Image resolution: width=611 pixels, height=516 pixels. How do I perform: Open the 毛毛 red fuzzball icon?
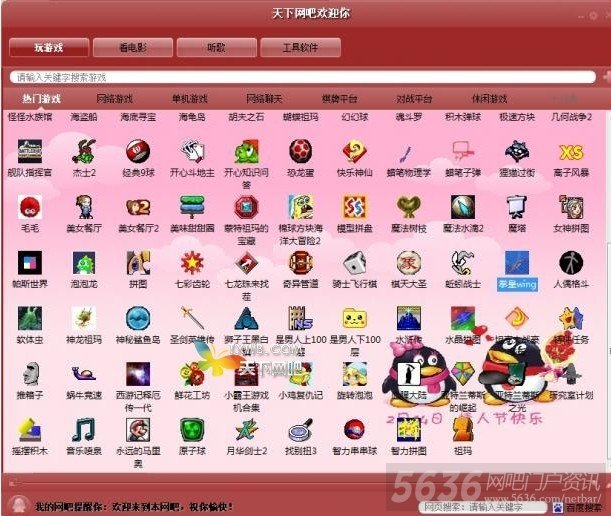(x=30, y=207)
